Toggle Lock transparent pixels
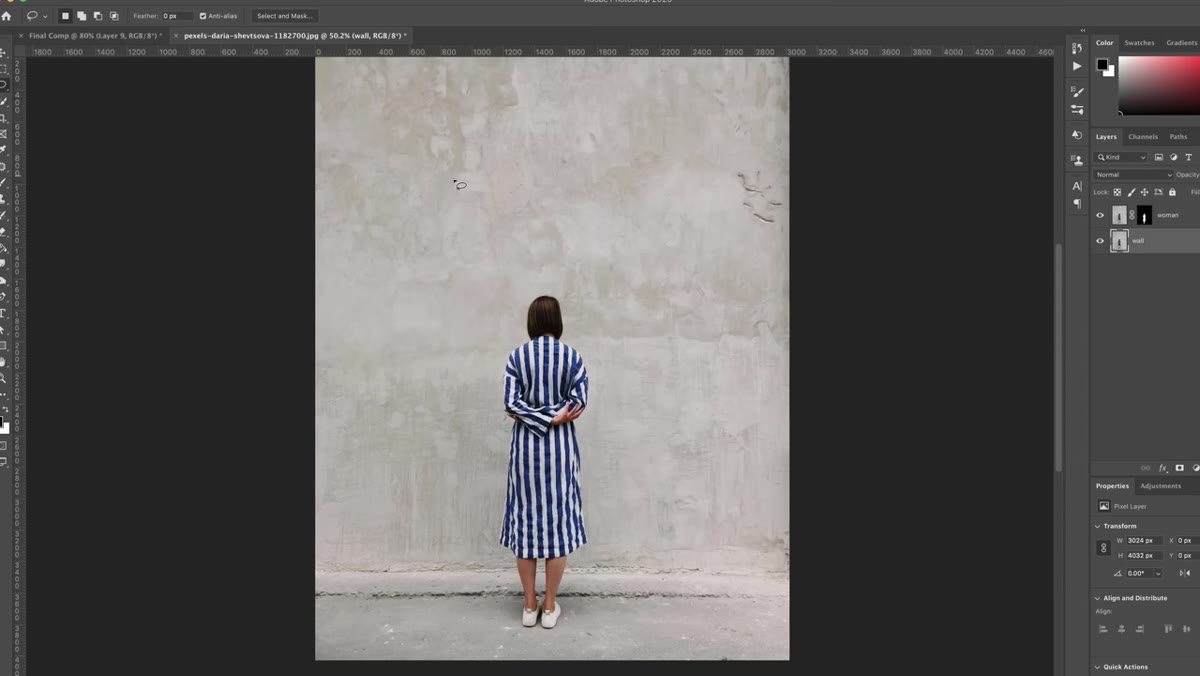The image size is (1200, 676). point(1117,192)
